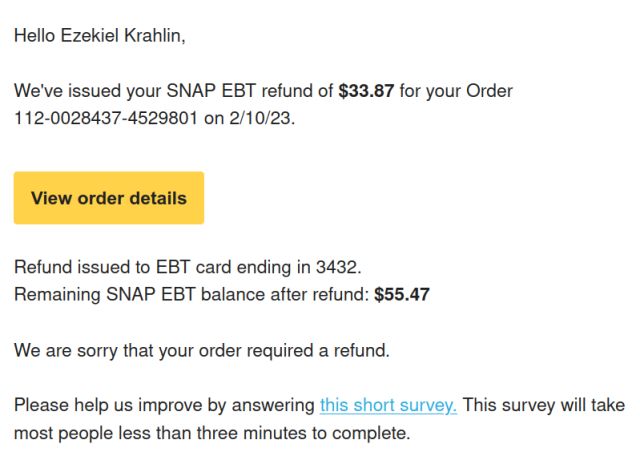Viewport: 640px width, 452px height.
Task: Click 'less than three minutes to complete' text
Action: 264,433
